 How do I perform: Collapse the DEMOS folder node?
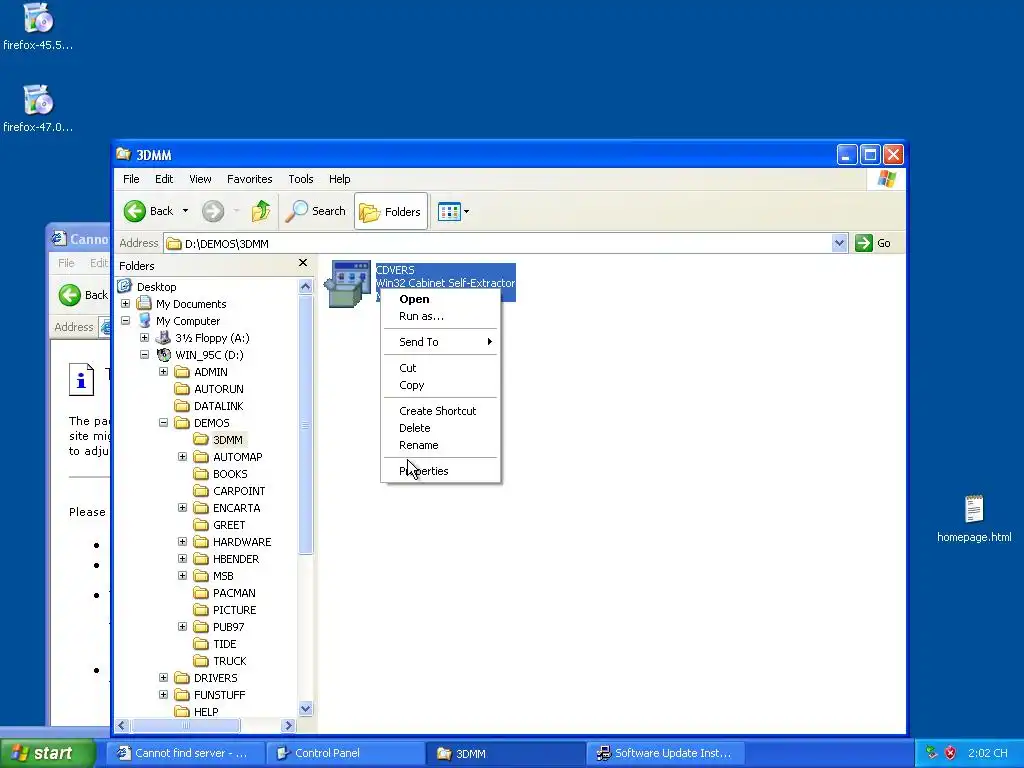[x=163, y=423]
